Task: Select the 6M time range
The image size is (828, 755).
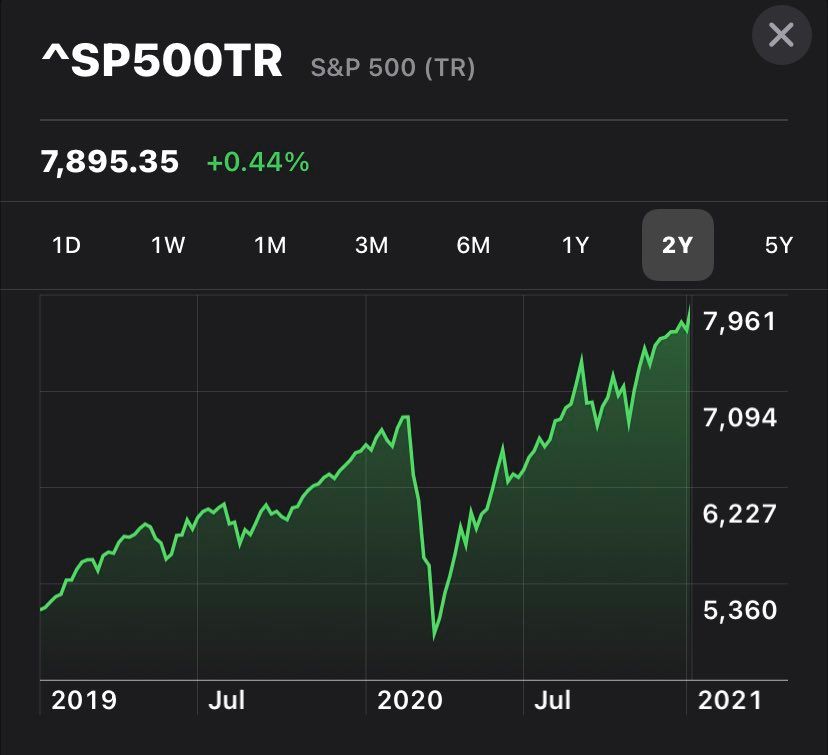Action: 473,245
